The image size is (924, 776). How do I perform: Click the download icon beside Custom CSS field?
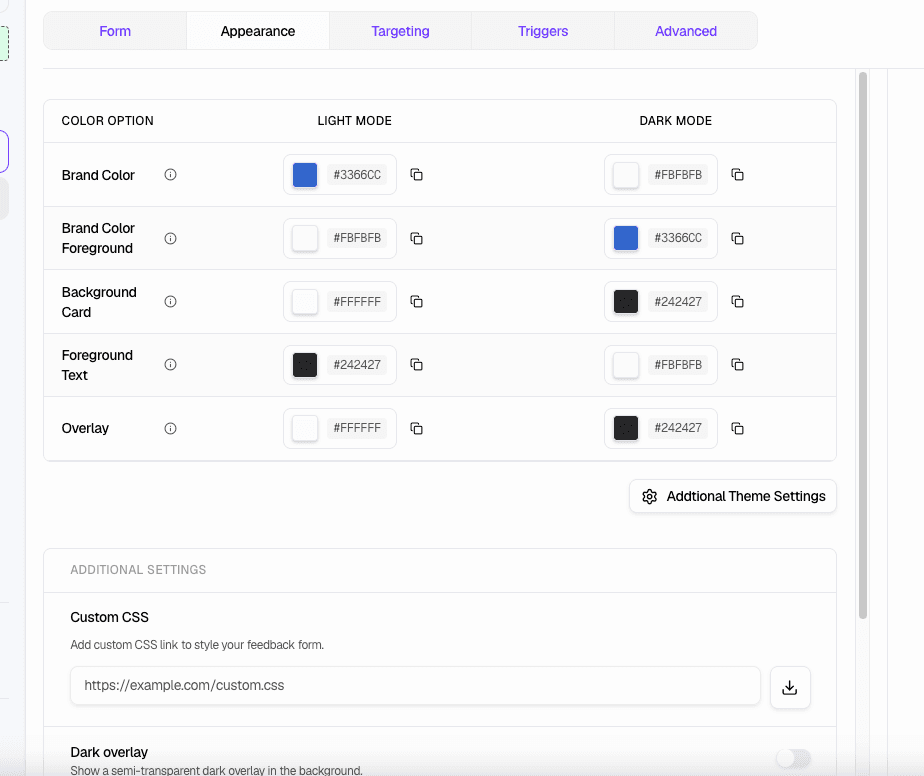pyautogui.click(x=790, y=686)
